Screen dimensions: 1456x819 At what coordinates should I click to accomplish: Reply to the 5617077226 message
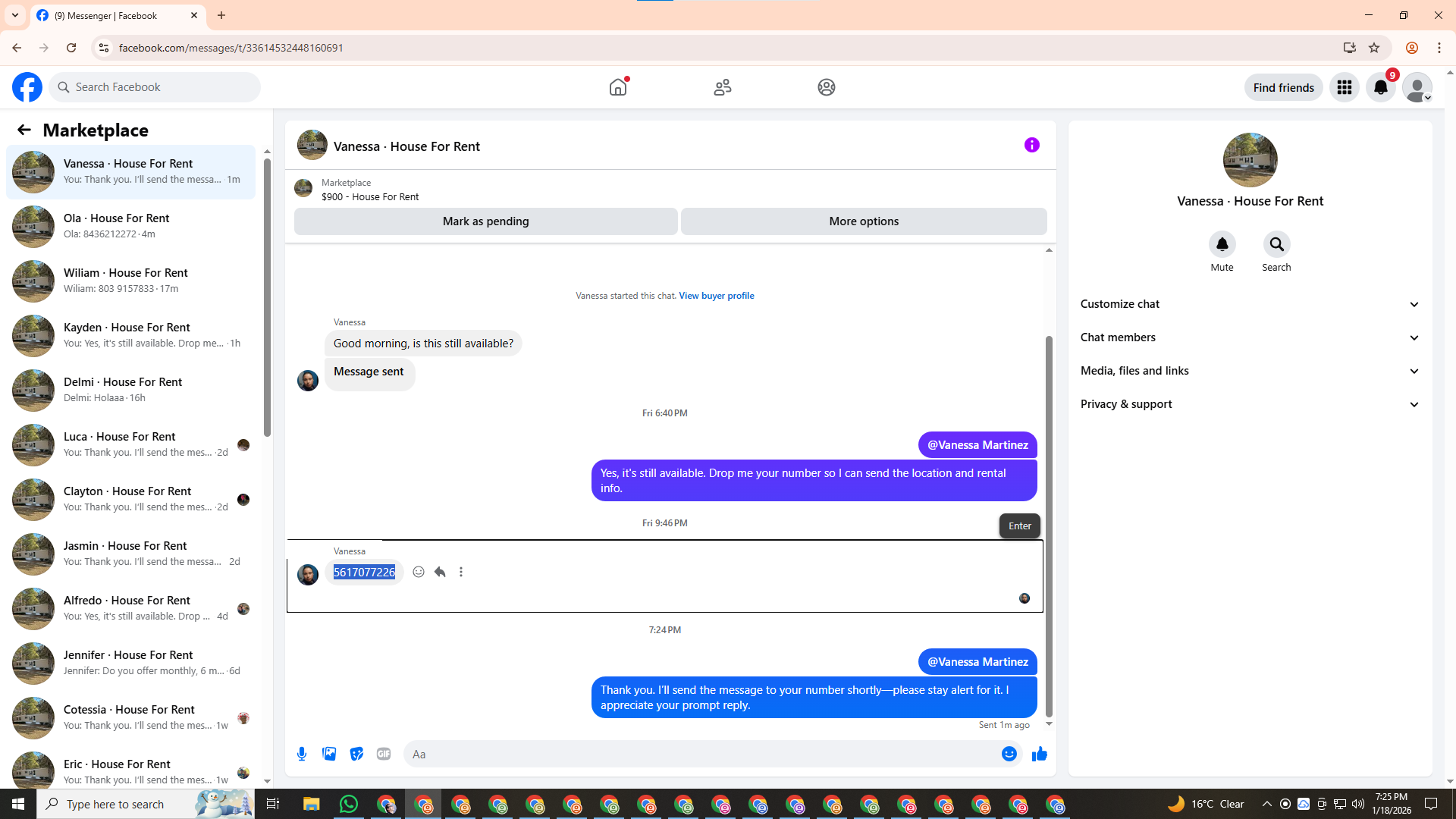440,572
